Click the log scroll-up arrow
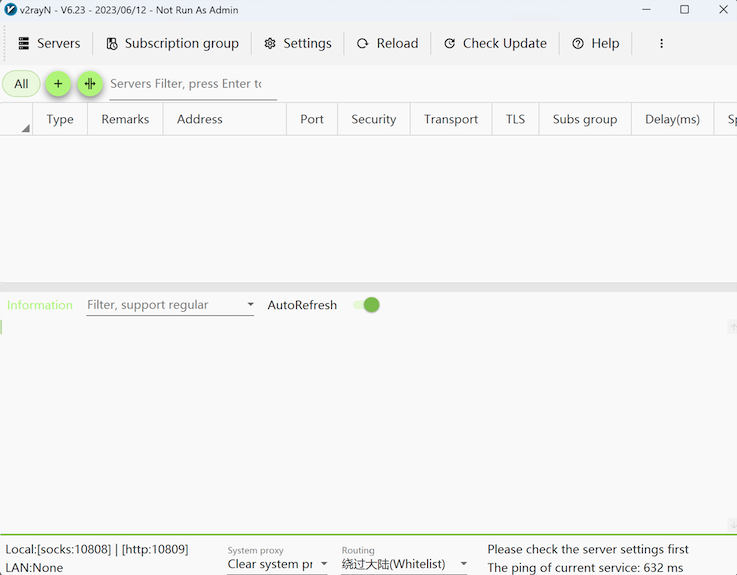The width and height of the screenshot is (737, 575). click(732, 327)
